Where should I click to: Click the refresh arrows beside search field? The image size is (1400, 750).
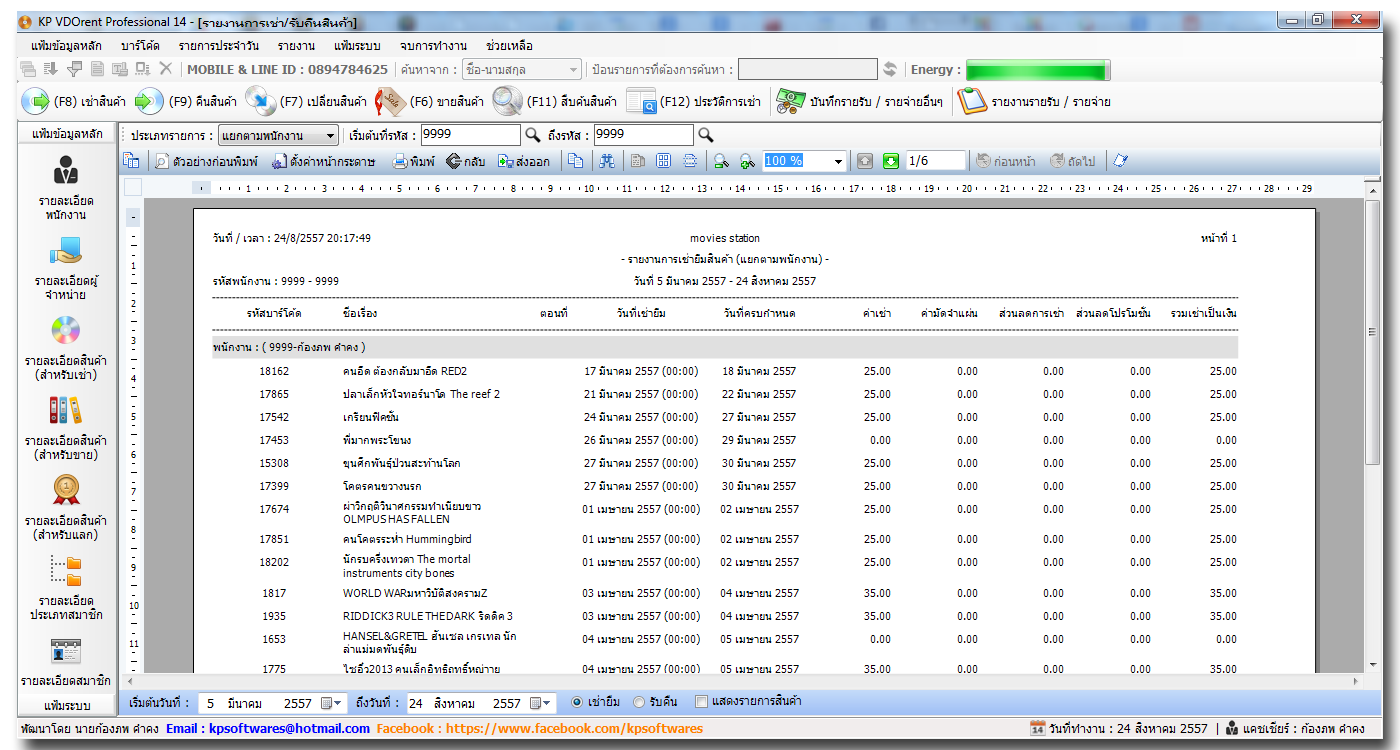click(x=890, y=69)
